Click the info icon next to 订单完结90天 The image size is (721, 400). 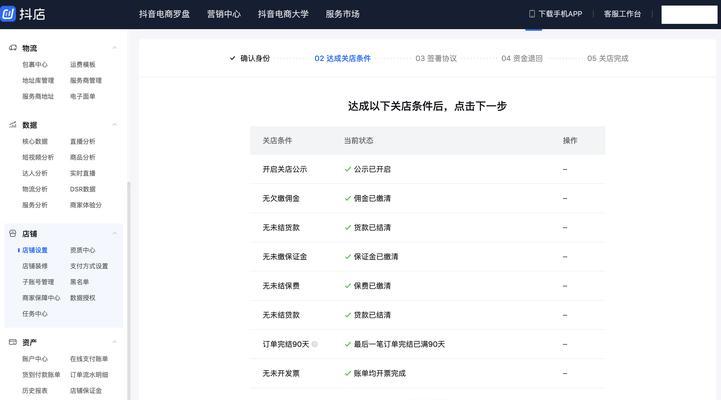tap(315, 344)
